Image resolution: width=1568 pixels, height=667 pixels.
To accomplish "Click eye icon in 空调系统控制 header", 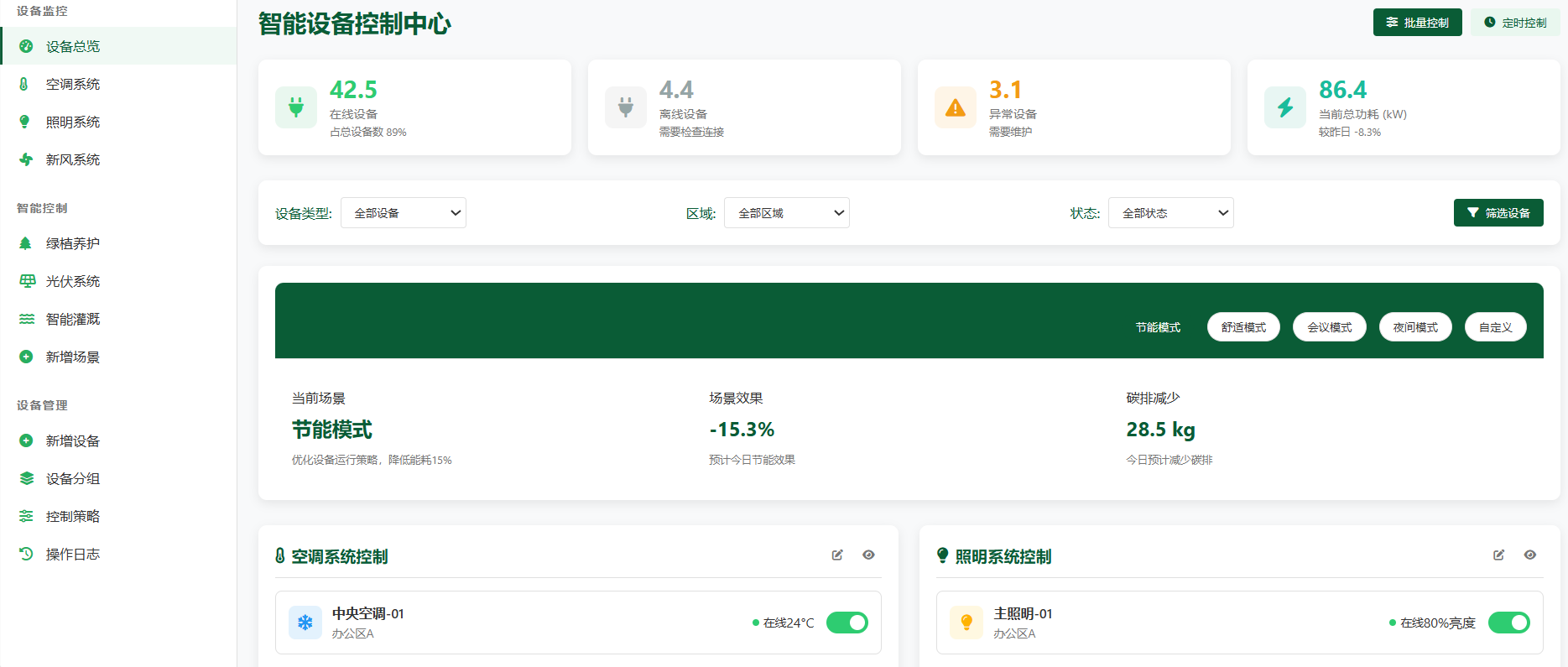I will [868, 555].
